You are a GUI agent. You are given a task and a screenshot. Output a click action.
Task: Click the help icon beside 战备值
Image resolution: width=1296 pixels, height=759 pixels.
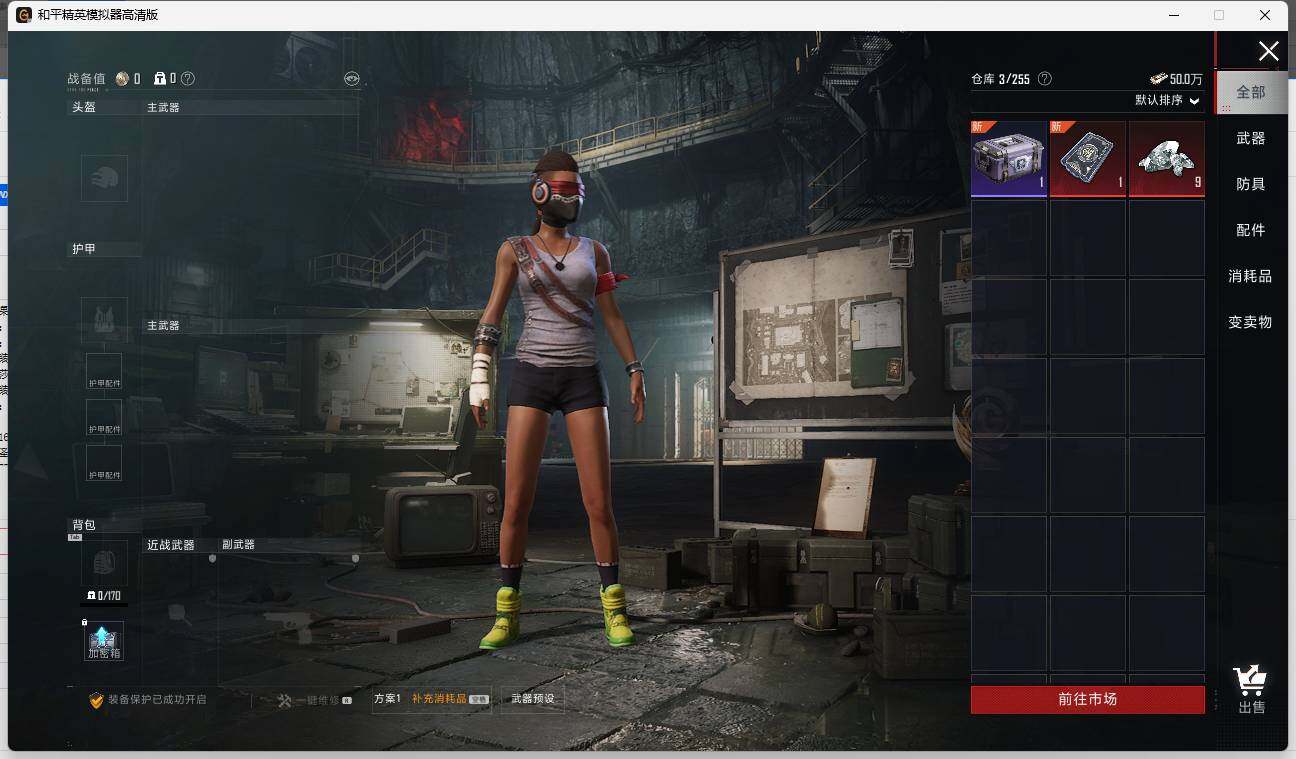tap(188, 78)
